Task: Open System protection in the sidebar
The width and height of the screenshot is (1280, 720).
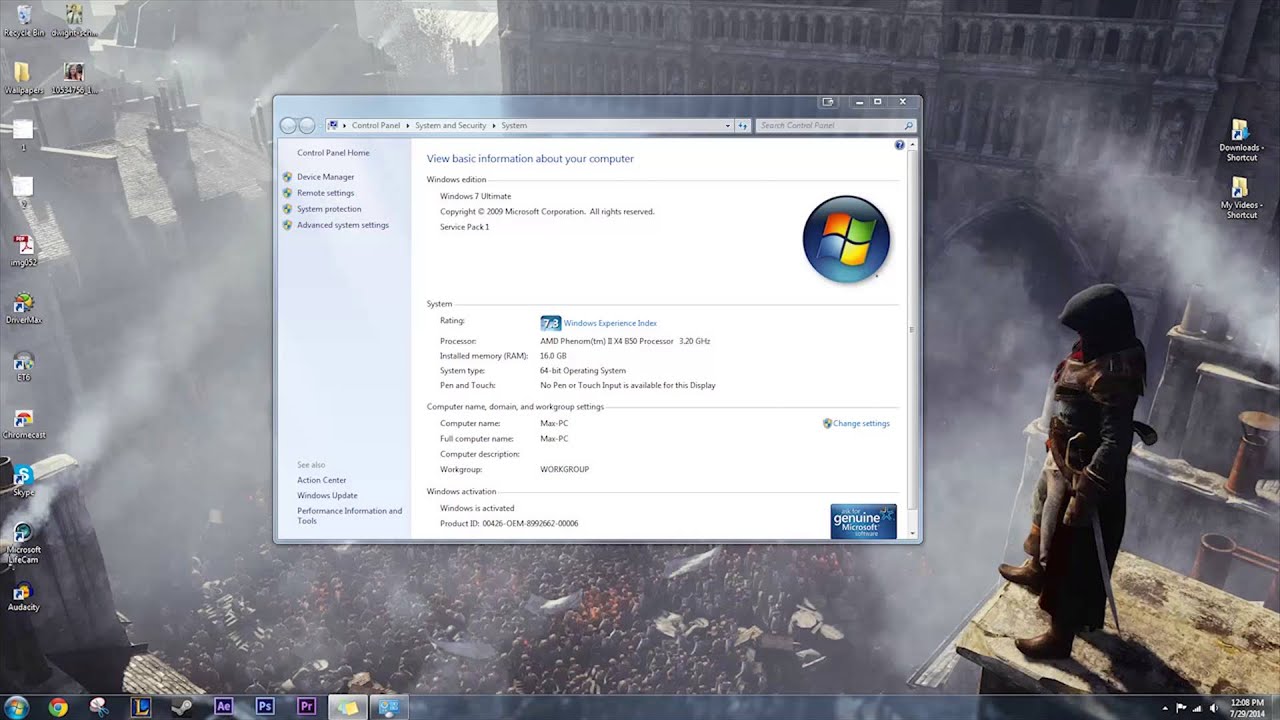Action: 329,209
